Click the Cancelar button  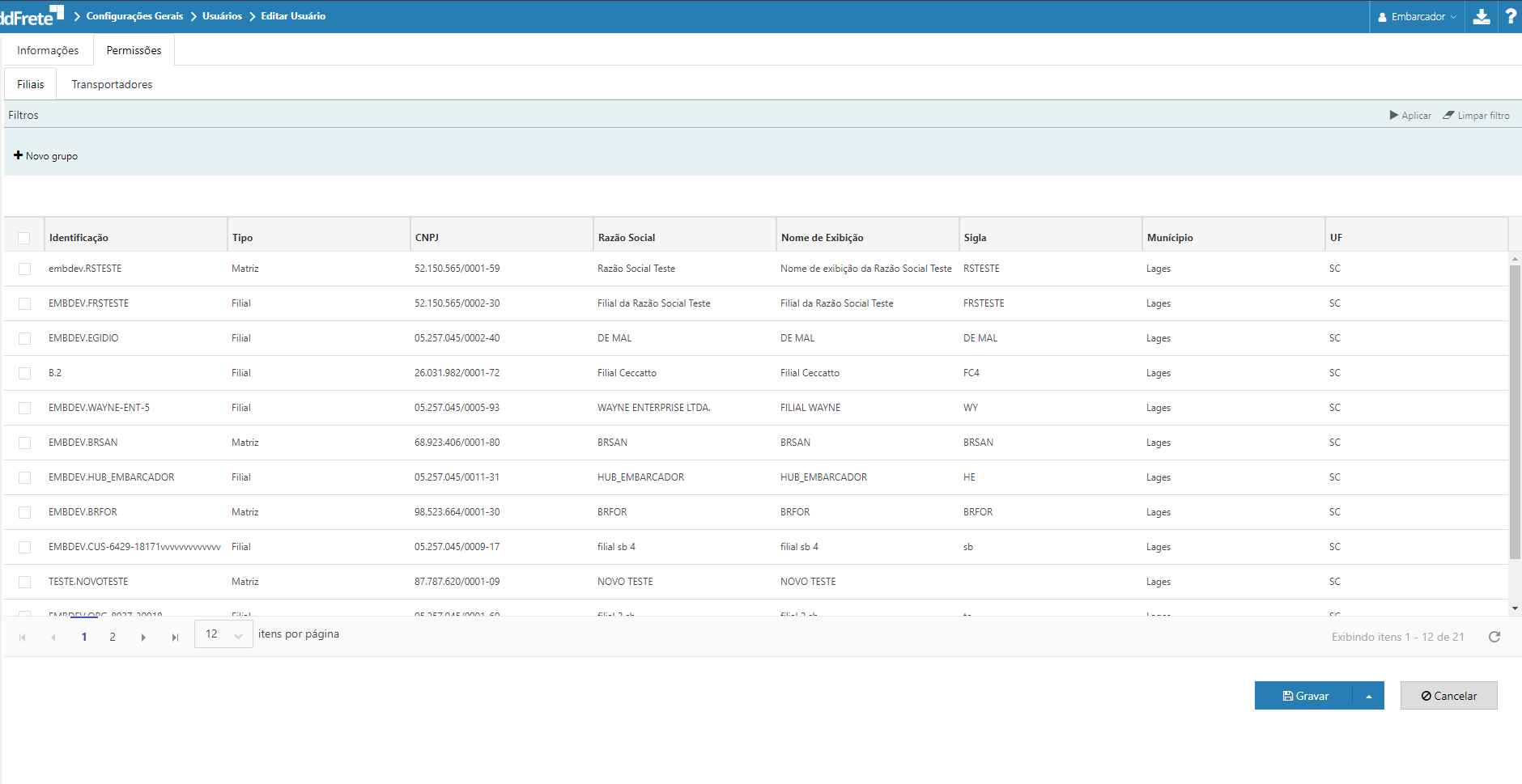click(x=1448, y=696)
